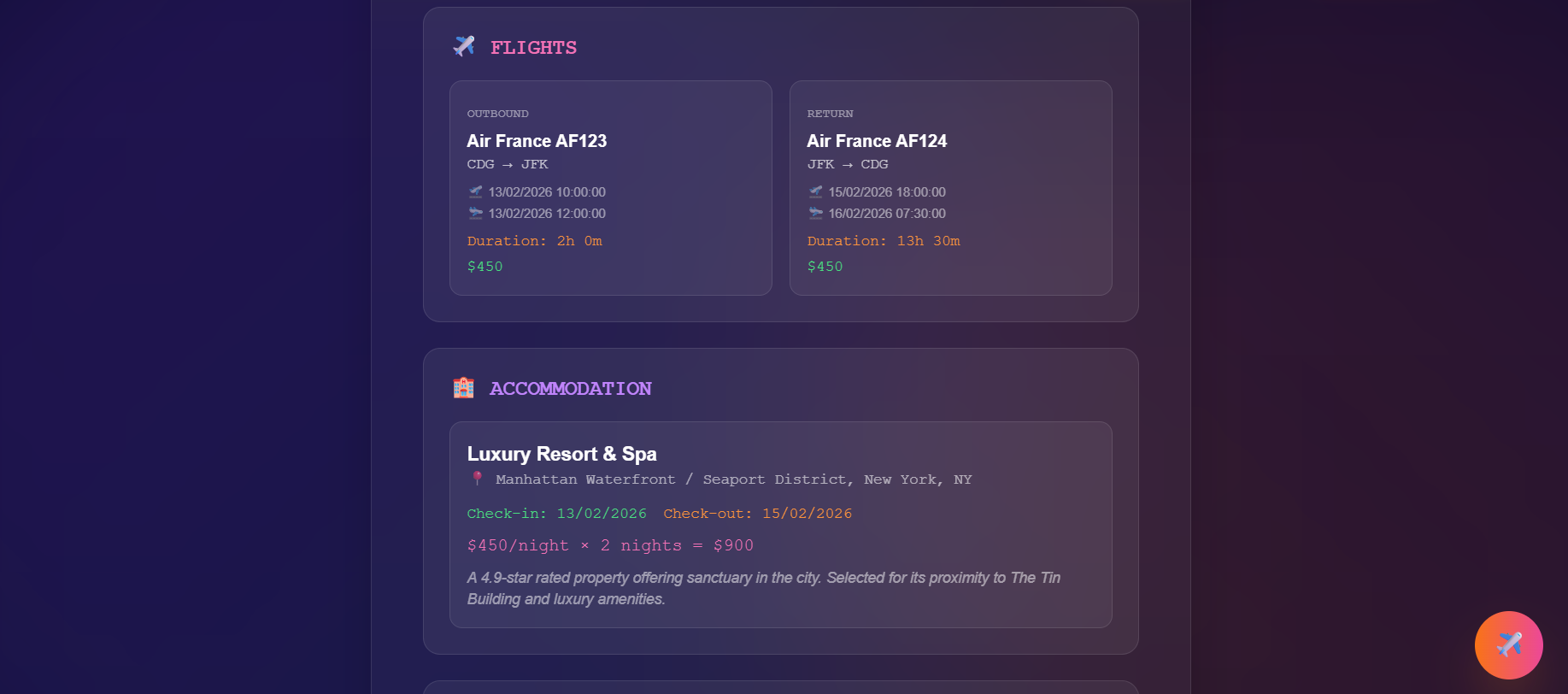The width and height of the screenshot is (1568, 694).
Task: Click the outbound flight arrival icon
Action: coord(475,213)
